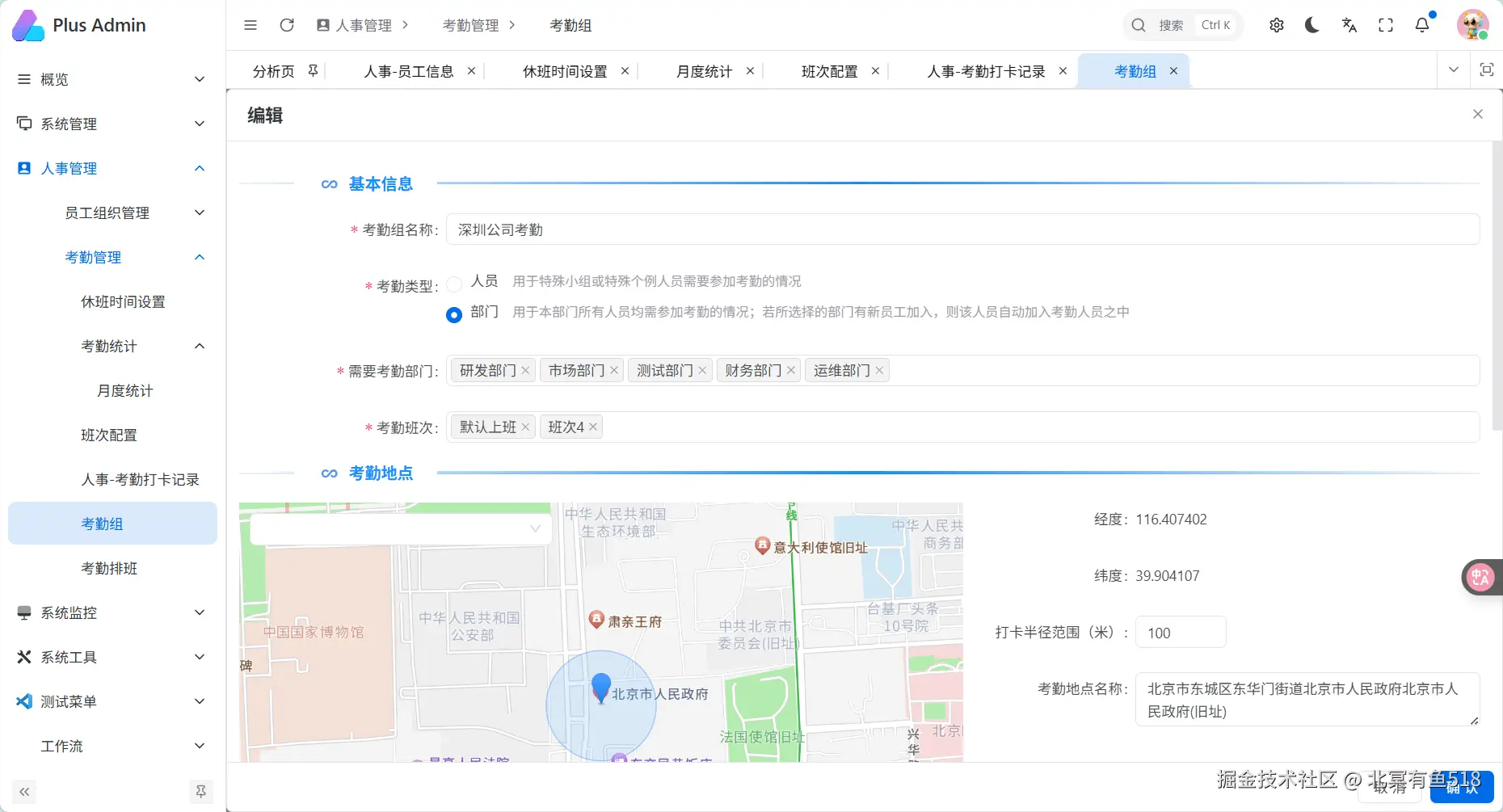Select the 部门 attendance type radio

point(454,314)
